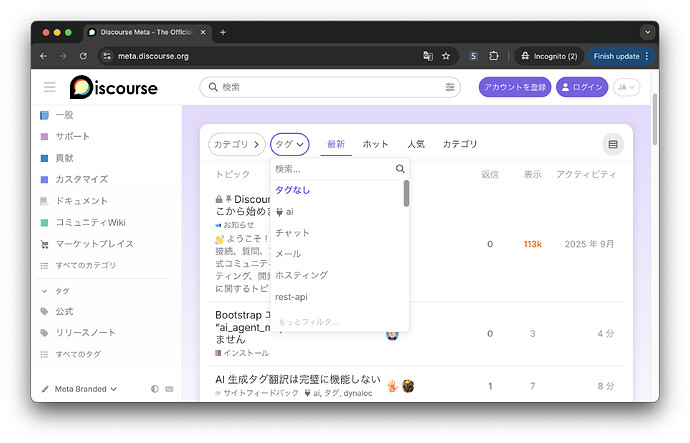690x443 pixels.
Task: Close the Discourse Meta tab
Action: tap(203, 32)
